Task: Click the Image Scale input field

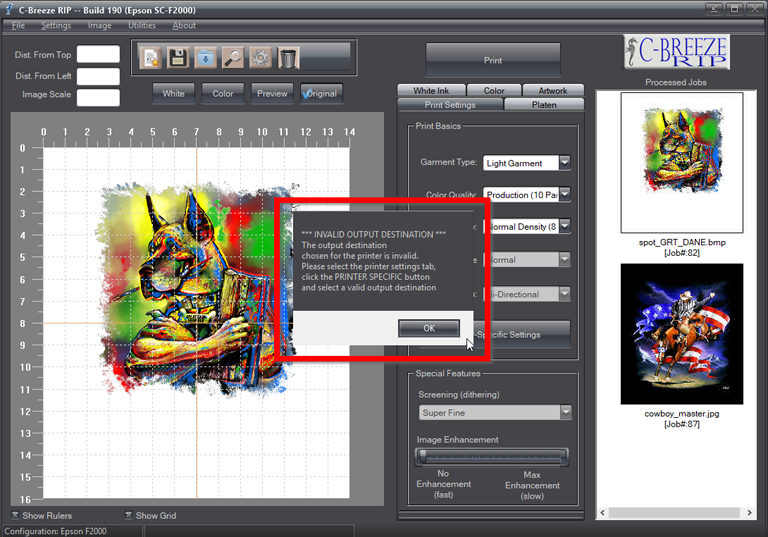Action: click(98, 97)
